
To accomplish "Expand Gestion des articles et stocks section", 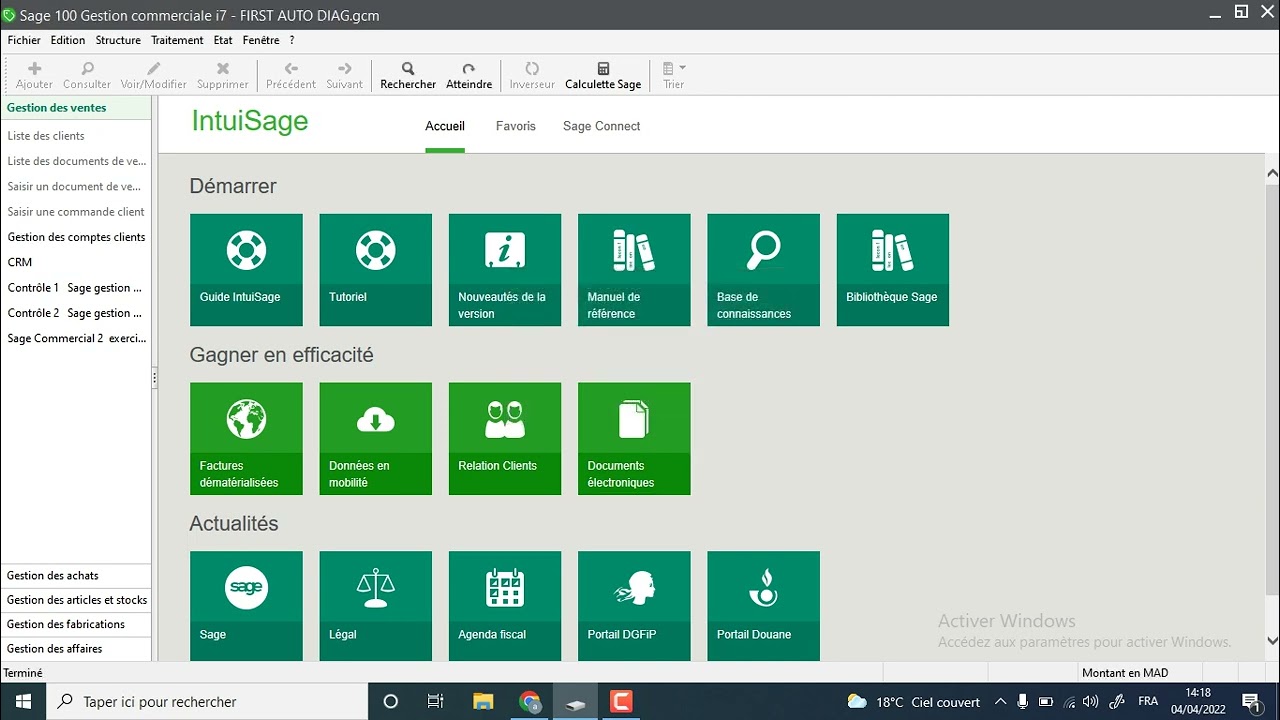I will point(76,600).
